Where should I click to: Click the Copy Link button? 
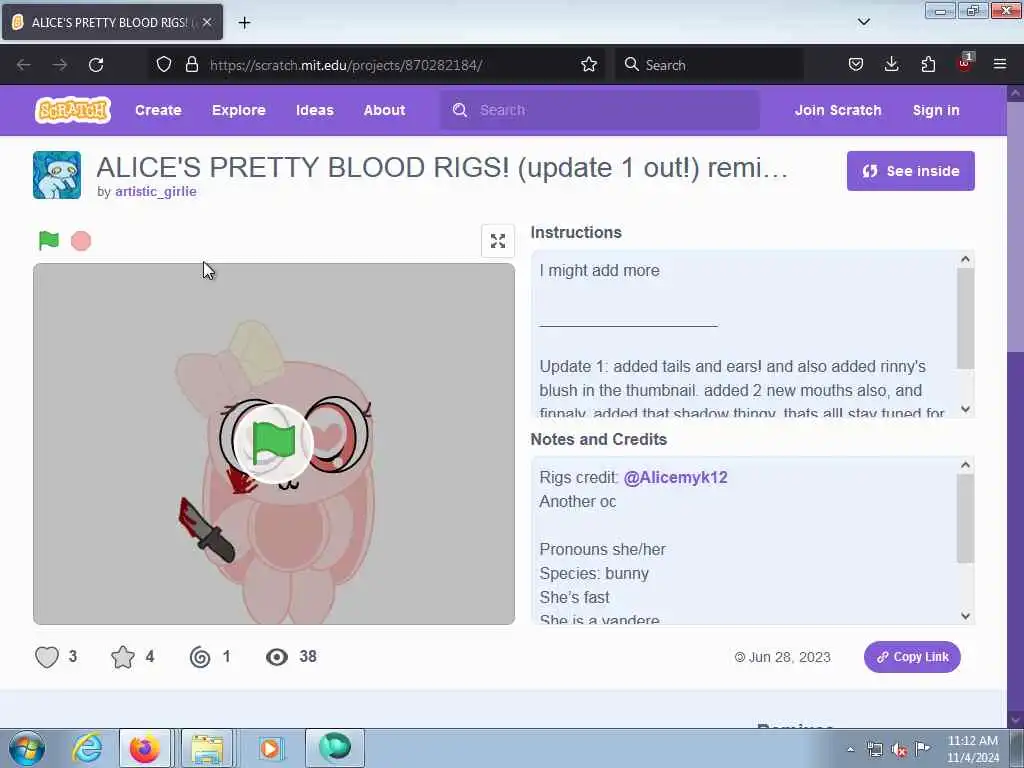point(912,657)
